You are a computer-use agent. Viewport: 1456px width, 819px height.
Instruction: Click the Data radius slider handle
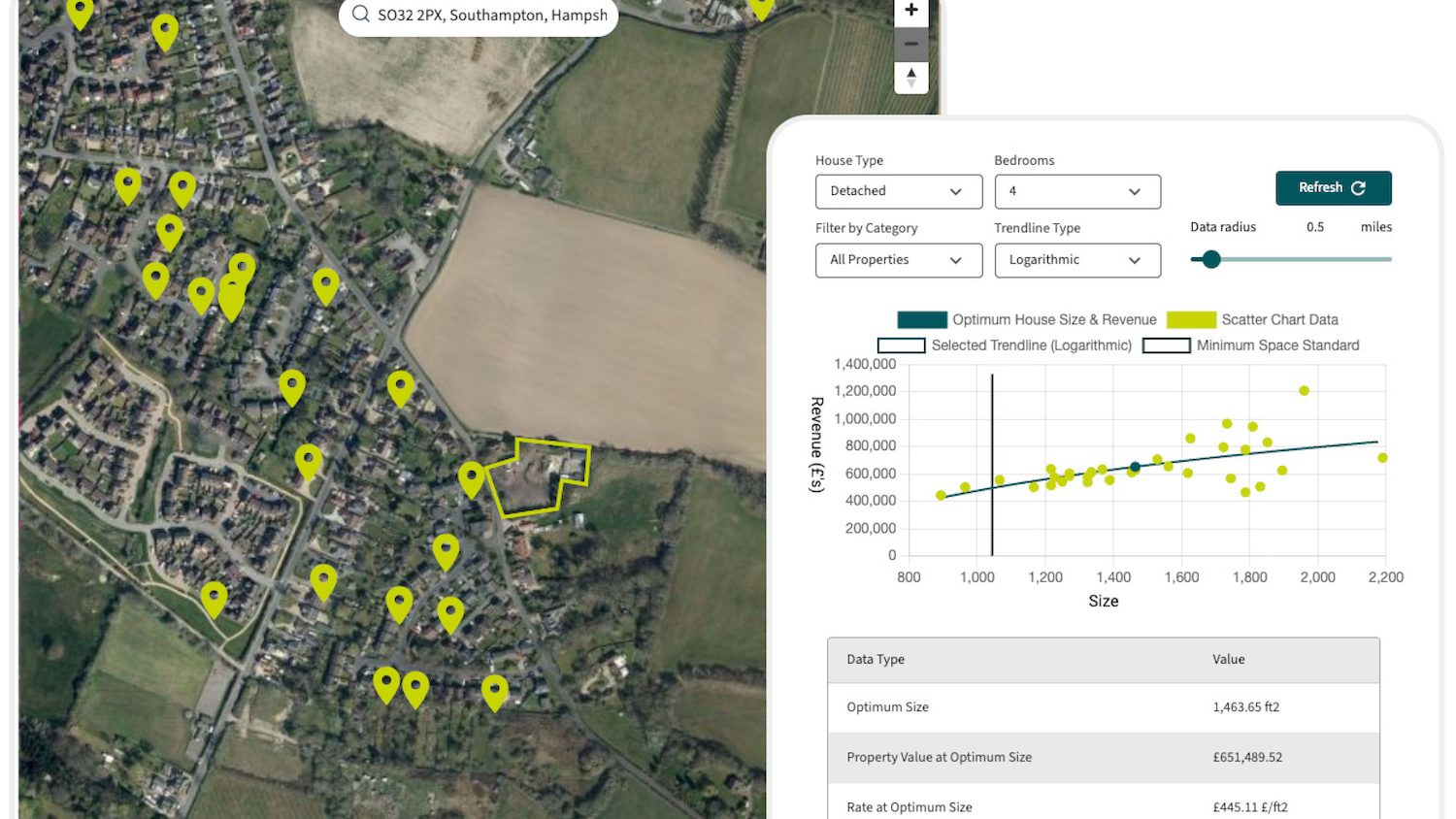click(1211, 259)
